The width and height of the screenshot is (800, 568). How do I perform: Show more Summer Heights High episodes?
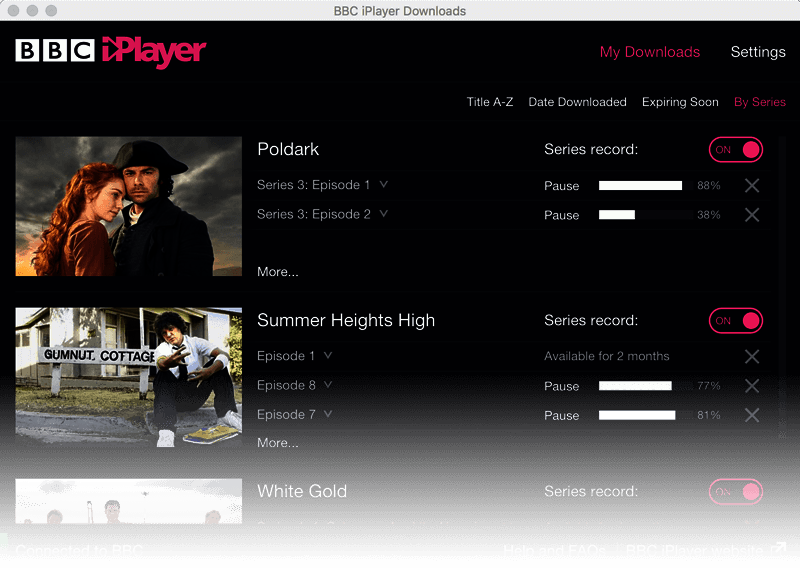pyautogui.click(x=278, y=443)
